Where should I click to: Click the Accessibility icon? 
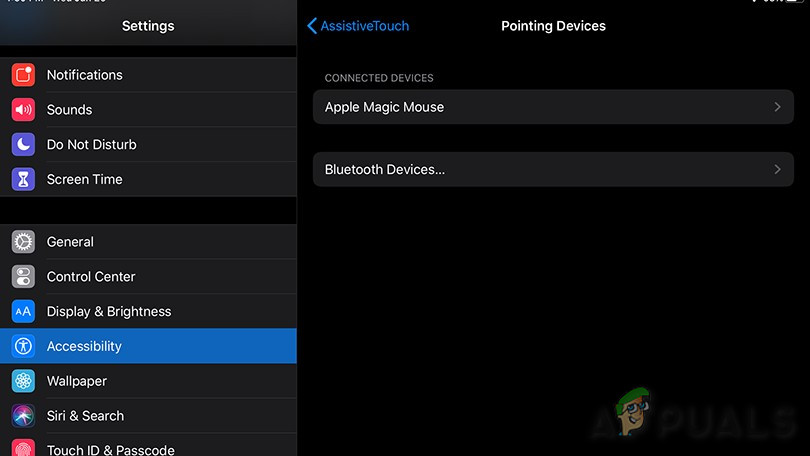point(23,347)
